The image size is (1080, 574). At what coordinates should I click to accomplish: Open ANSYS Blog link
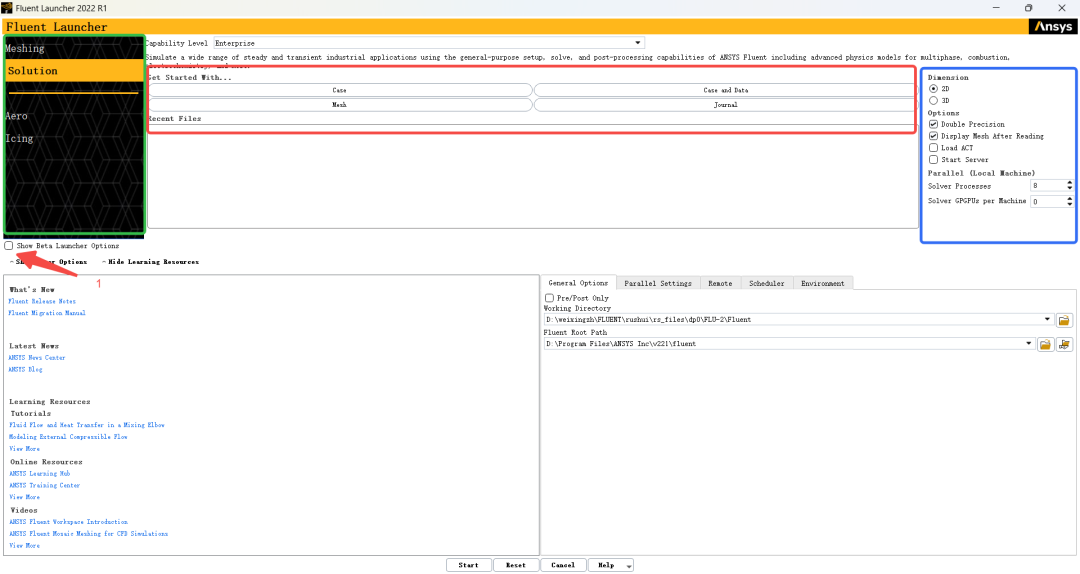coord(25,369)
